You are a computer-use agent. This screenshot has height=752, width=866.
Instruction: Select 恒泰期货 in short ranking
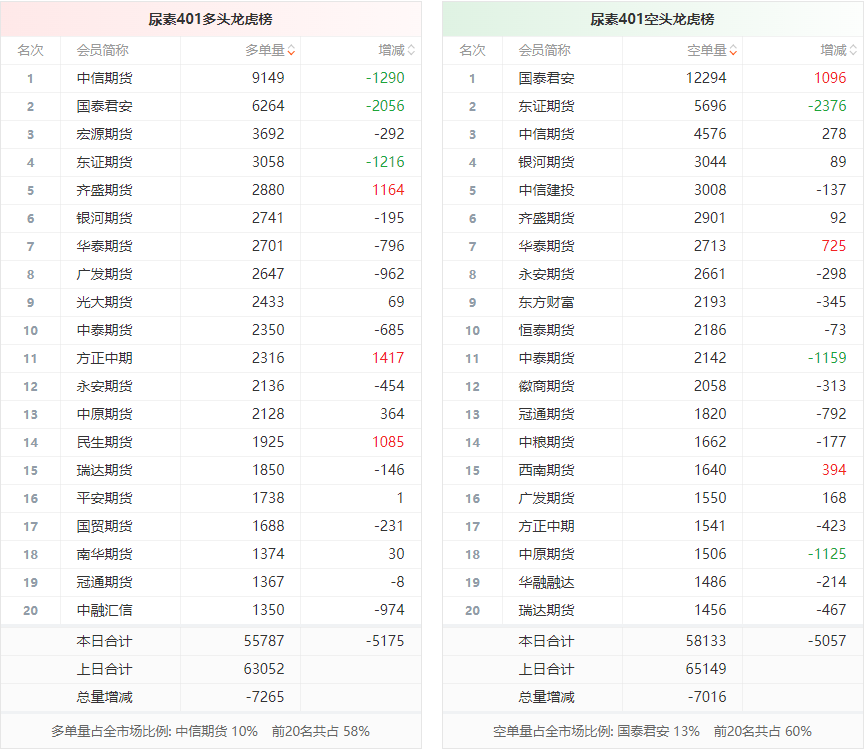coord(546,330)
